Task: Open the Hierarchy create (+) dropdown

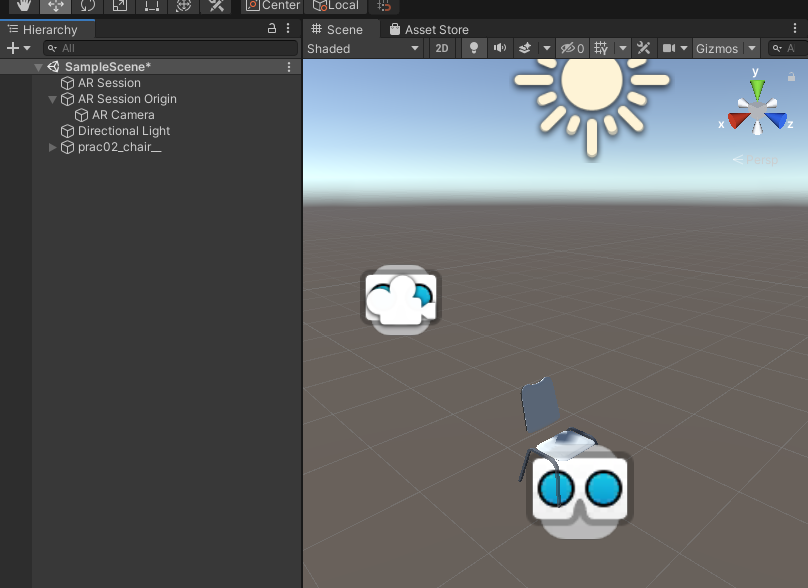Action: [x=19, y=48]
